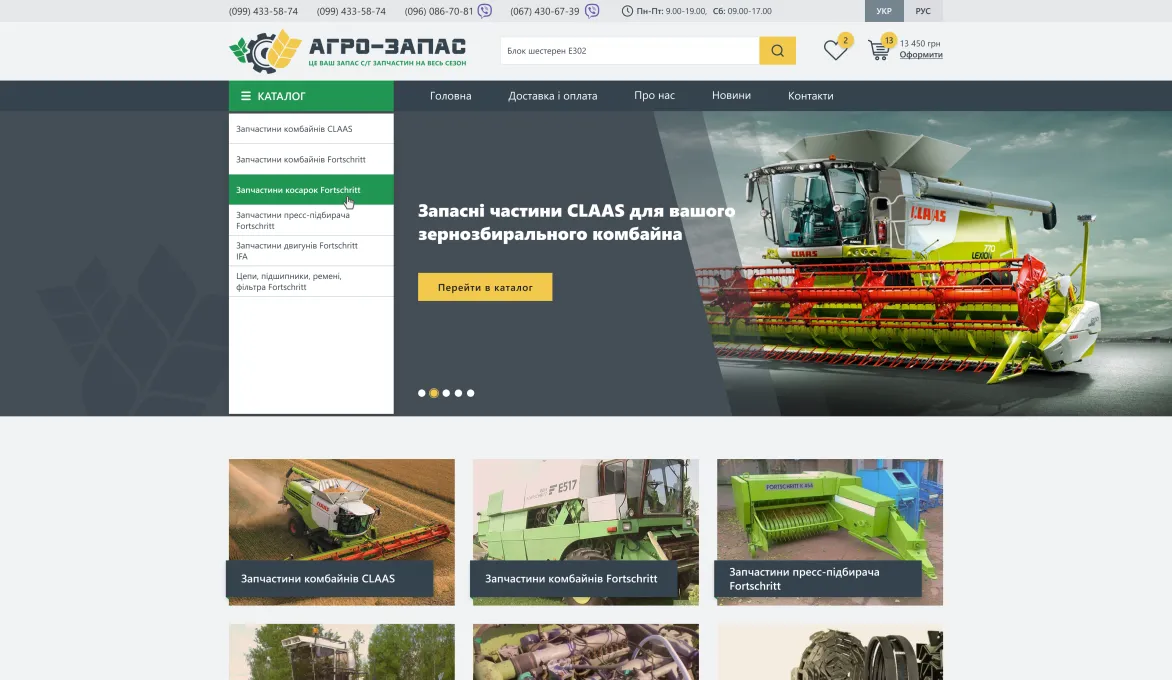Open Цепи, підшипники, ремені menu item

(311, 282)
